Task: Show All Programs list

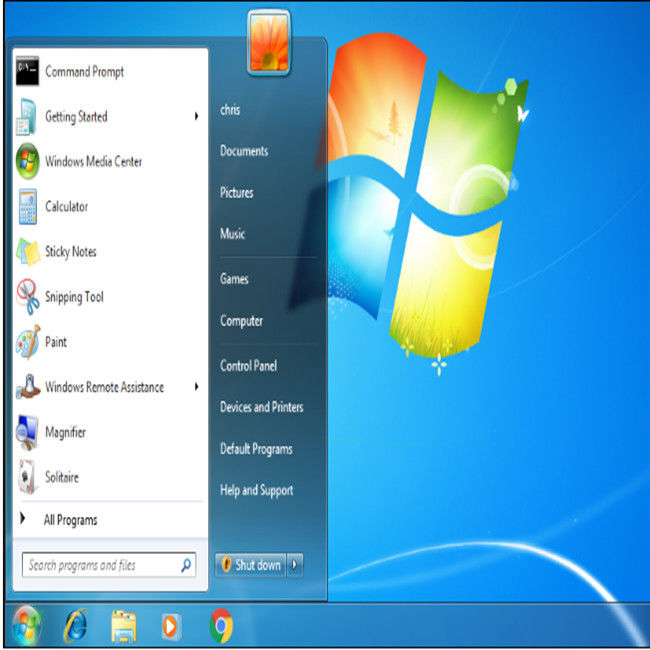Action: (x=70, y=520)
